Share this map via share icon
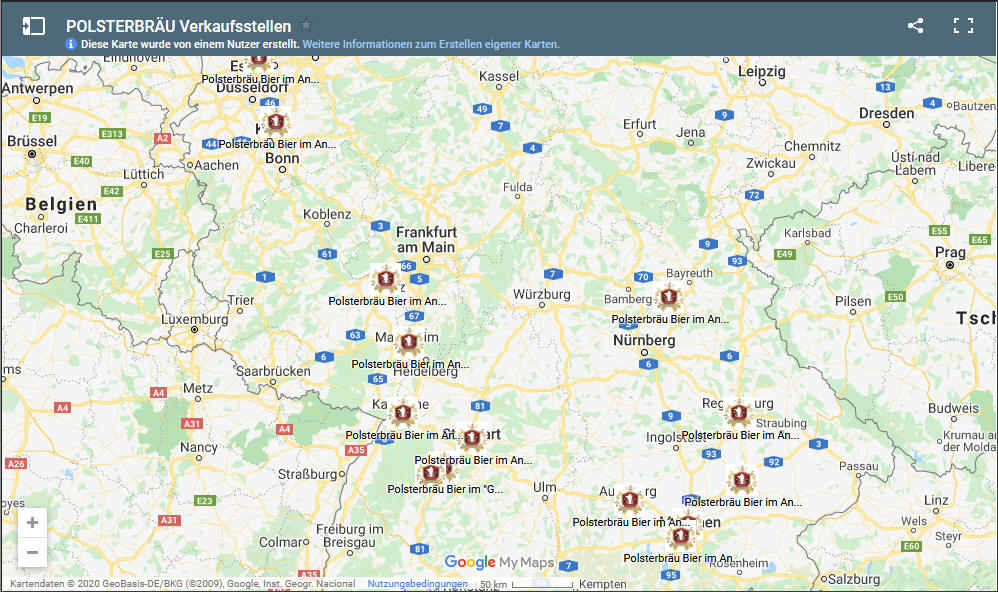The image size is (998, 592). coord(915,25)
